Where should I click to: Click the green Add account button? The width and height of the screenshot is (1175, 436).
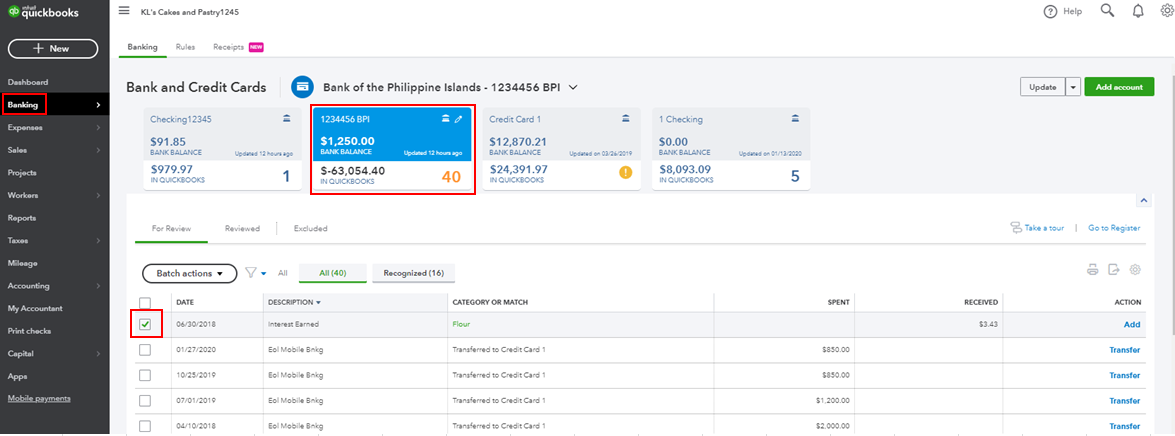coord(1119,87)
